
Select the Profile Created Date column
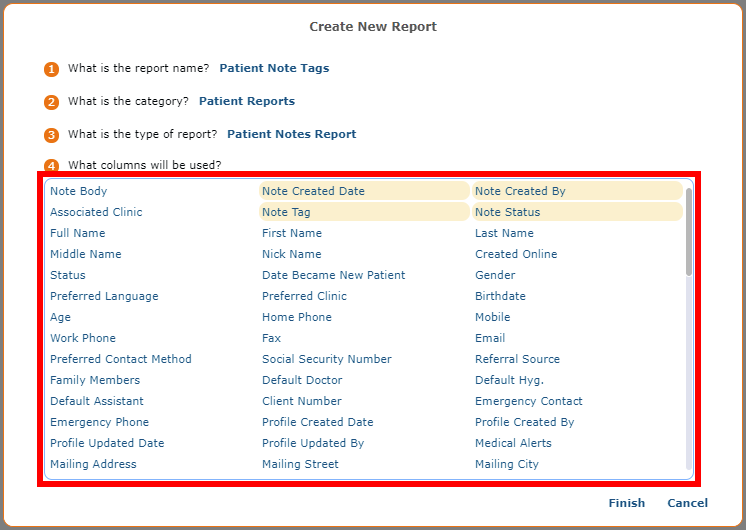[317, 422]
